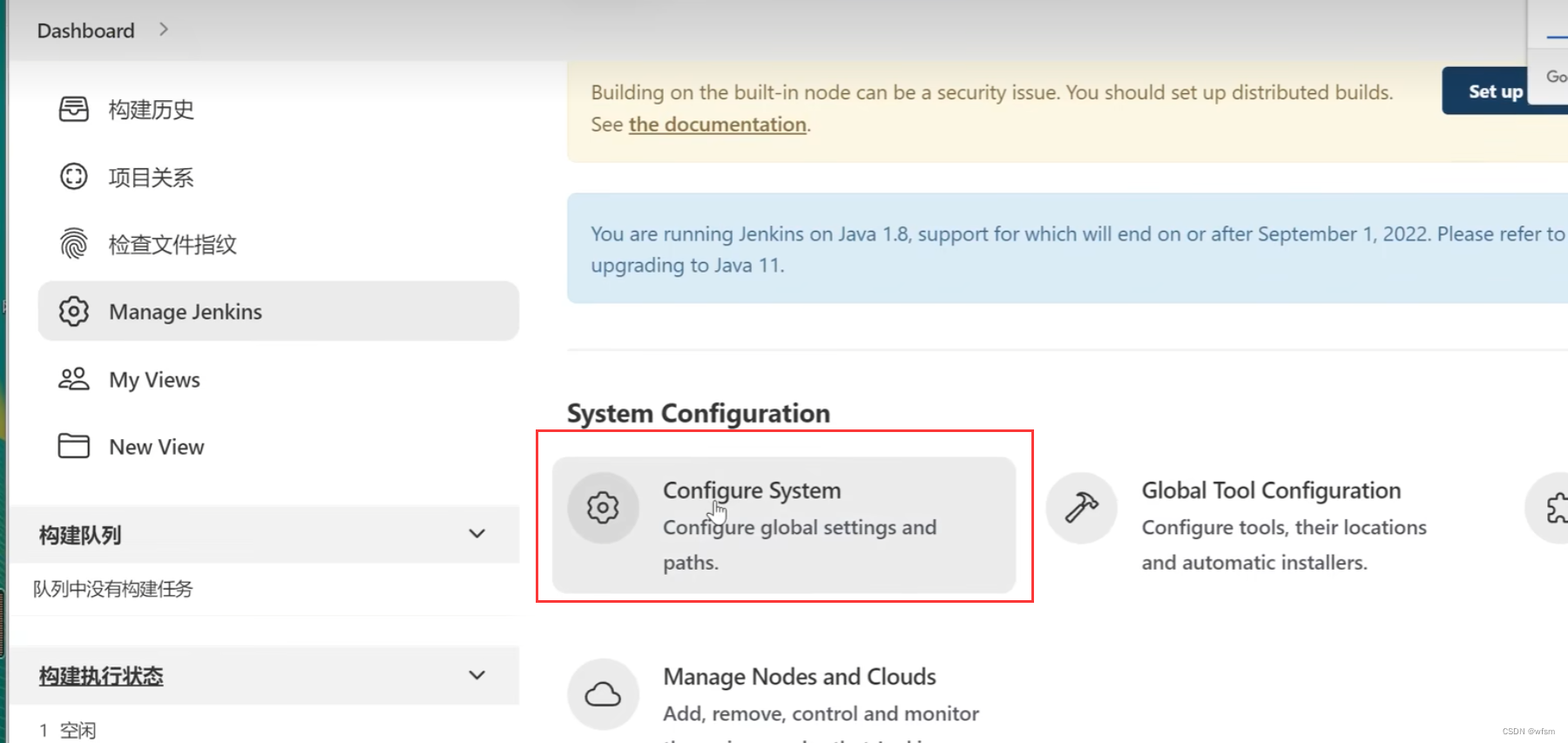Click the 构建执行状态 heading link
1568x743 pixels.
point(101,676)
